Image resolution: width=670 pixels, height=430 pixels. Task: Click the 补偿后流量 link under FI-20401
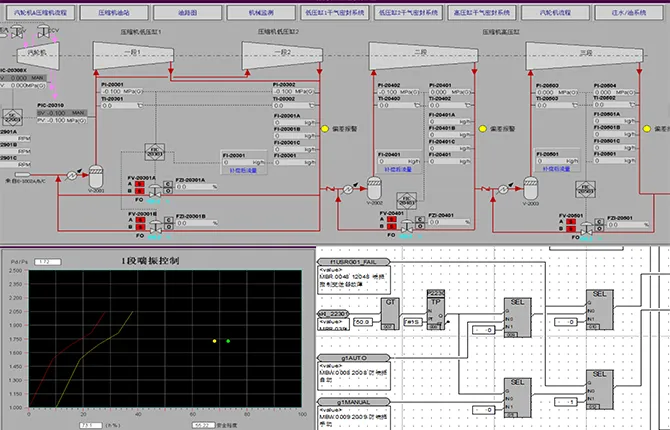398,169
